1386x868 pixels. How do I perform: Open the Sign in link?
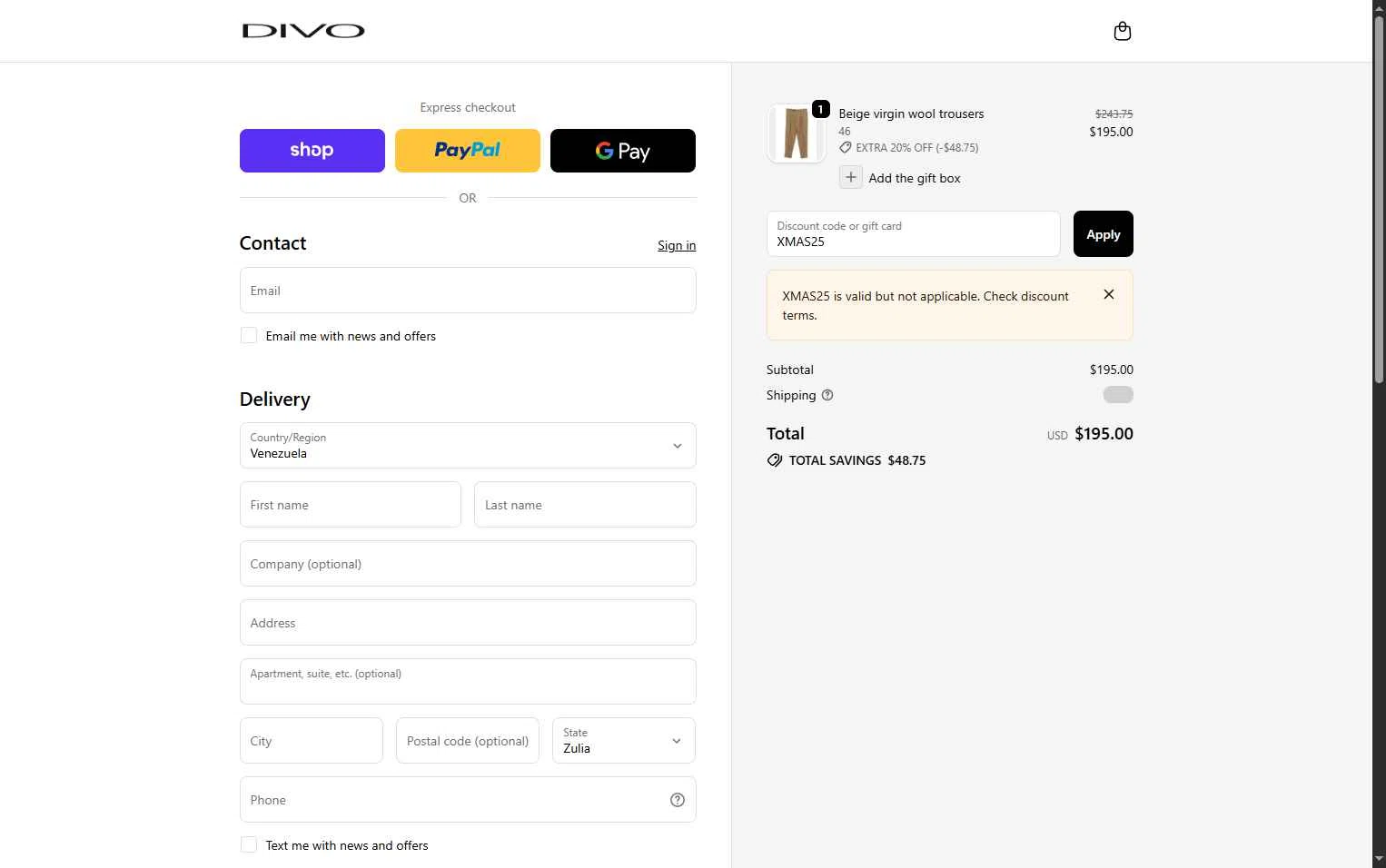coord(677,245)
